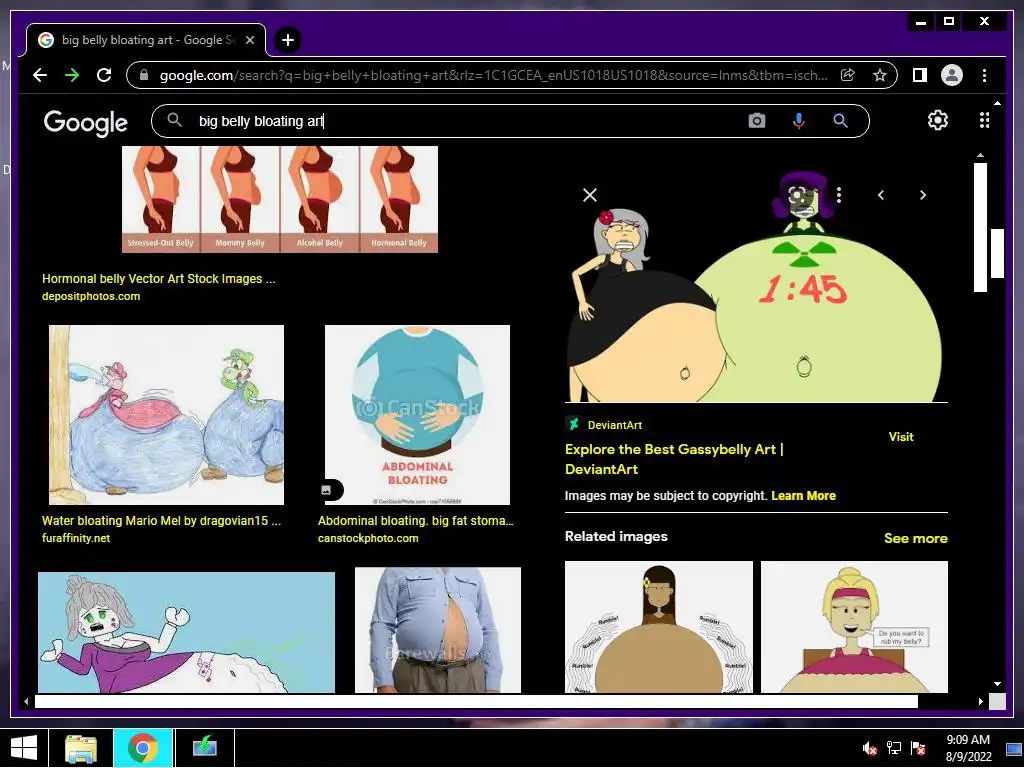Open File Explorer from the taskbar
The width and height of the screenshot is (1024, 768).
[x=81, y=748]
